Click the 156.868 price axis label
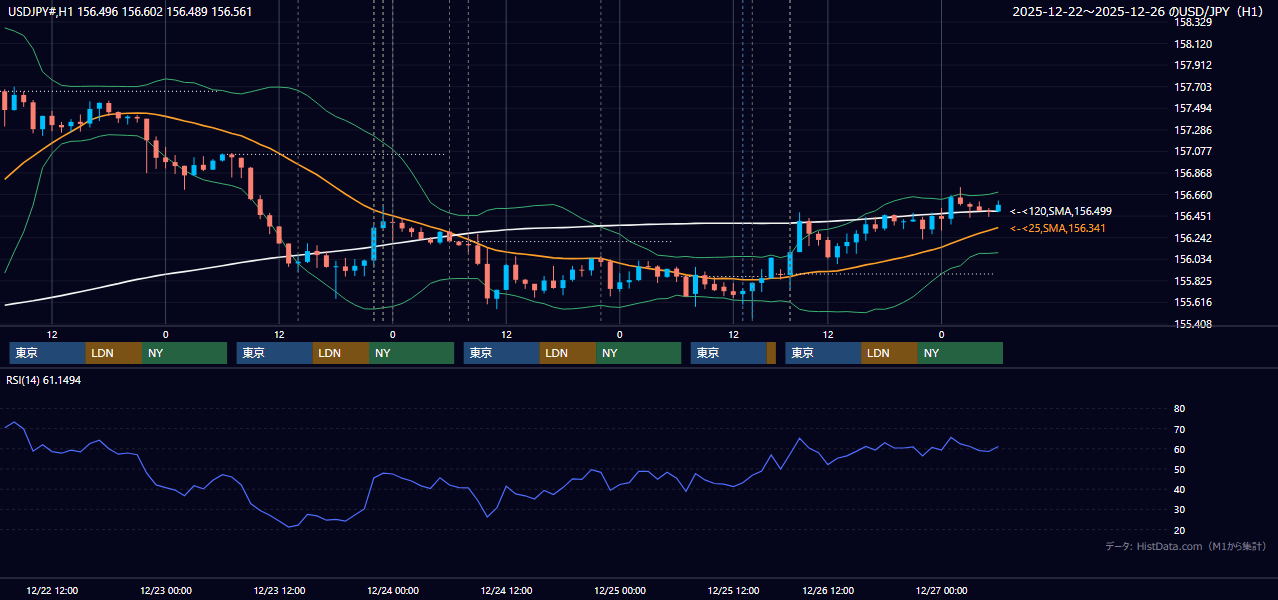 coord(1193,173)
